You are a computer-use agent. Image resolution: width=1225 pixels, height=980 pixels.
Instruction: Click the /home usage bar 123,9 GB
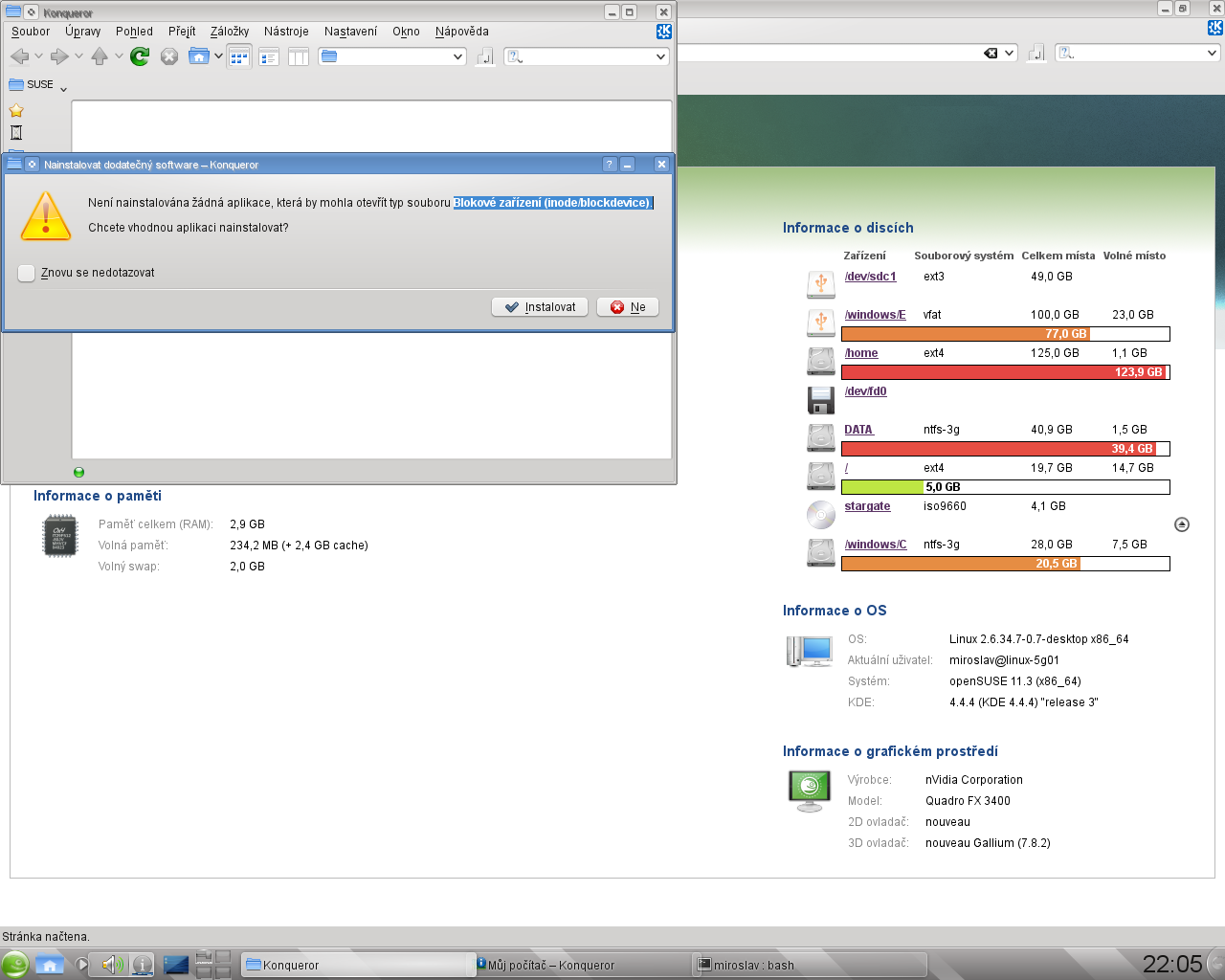pos(1006,372)
